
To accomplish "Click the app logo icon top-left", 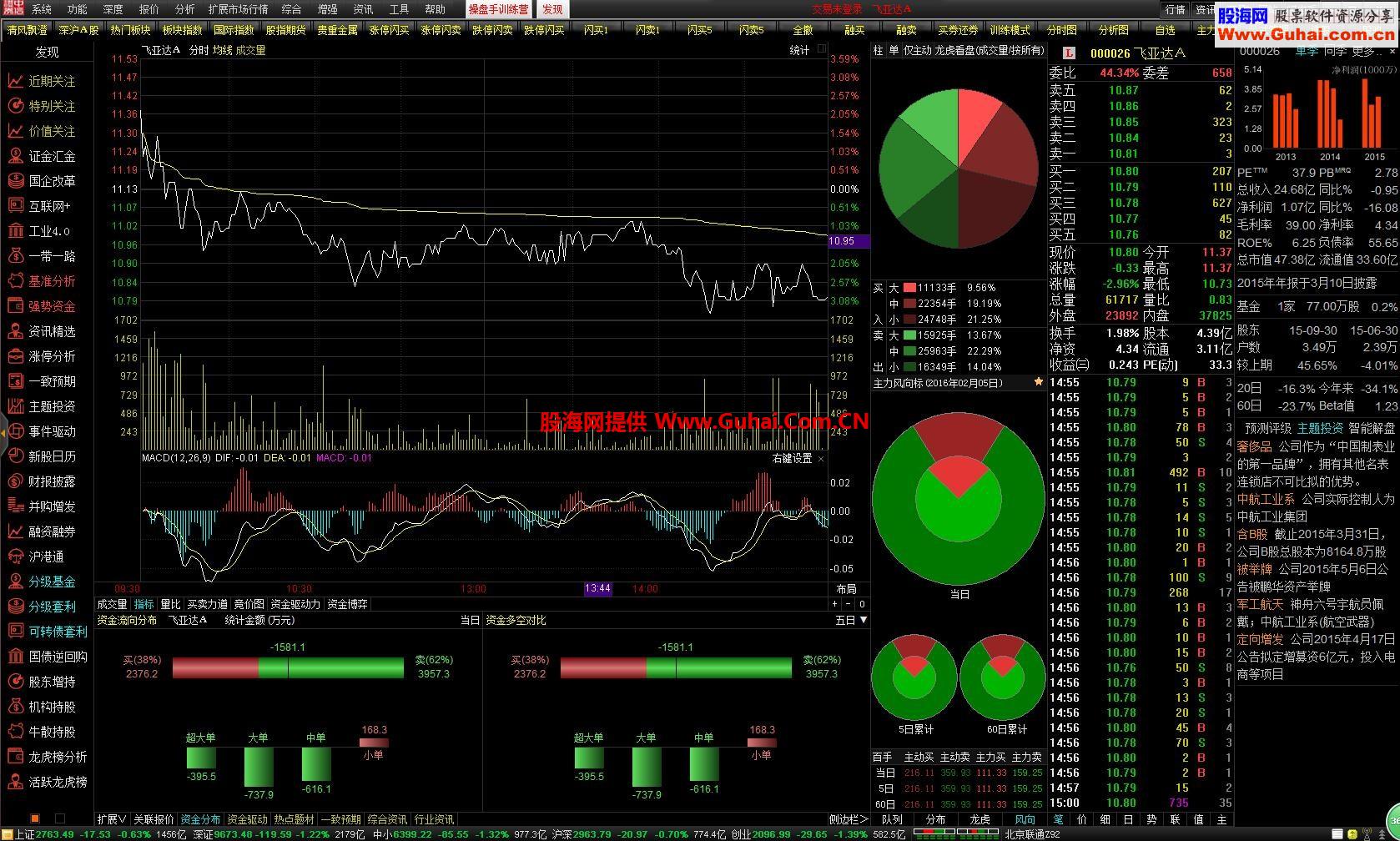I will click(x=13, y=8).
